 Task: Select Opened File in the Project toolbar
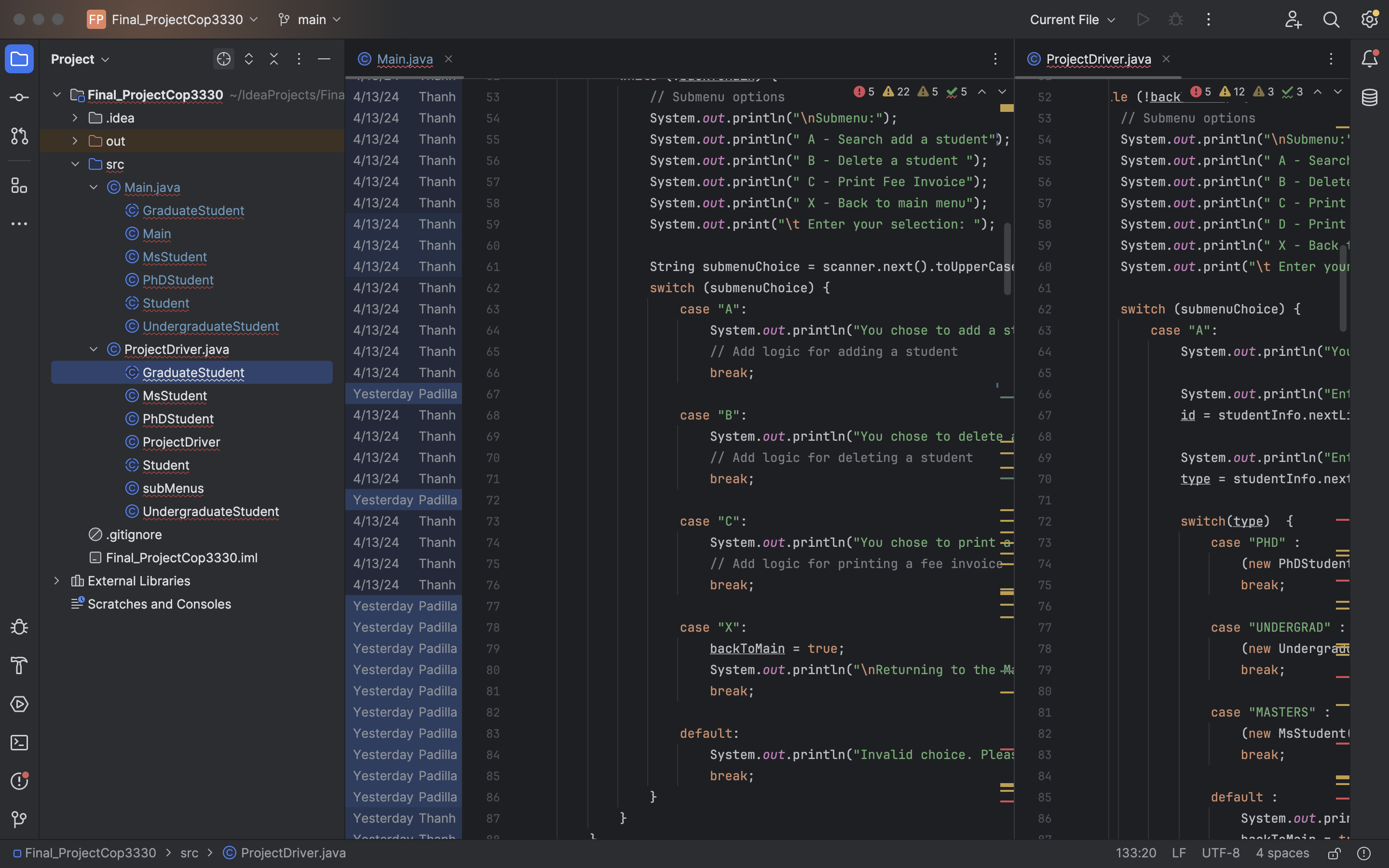coord(223,58)
